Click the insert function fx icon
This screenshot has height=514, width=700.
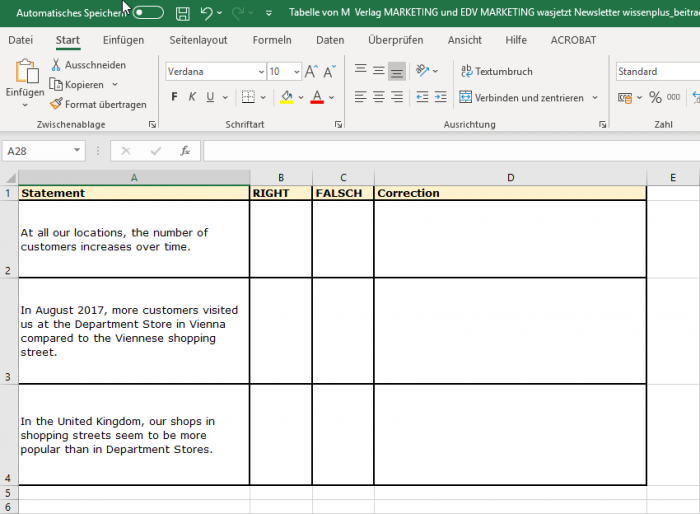tap(185, 151)
